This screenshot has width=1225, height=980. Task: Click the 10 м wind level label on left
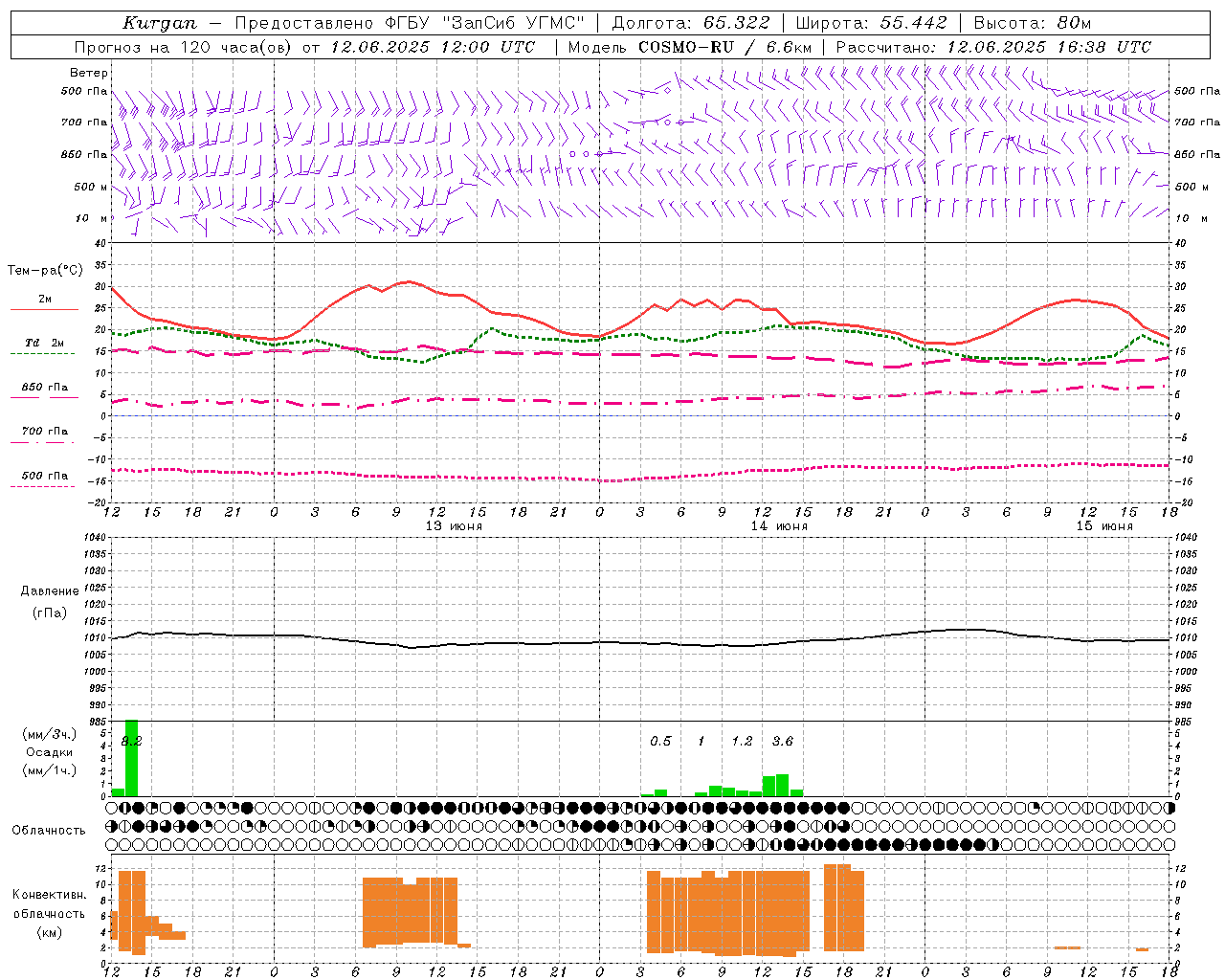click(92, 218)
